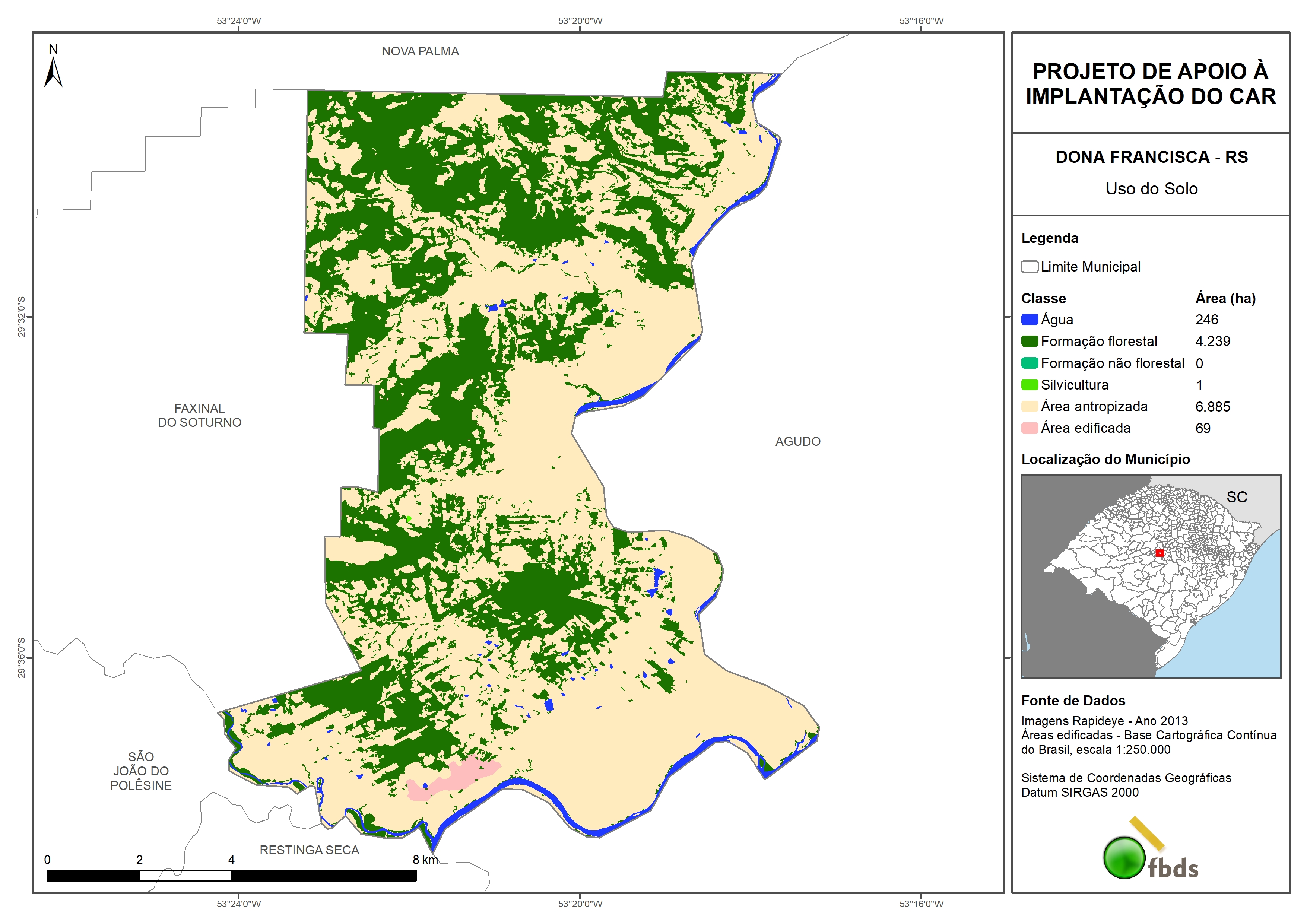Click the Área antropizada beige swatch
The image size is (1307, 924).
[1029, 406]
